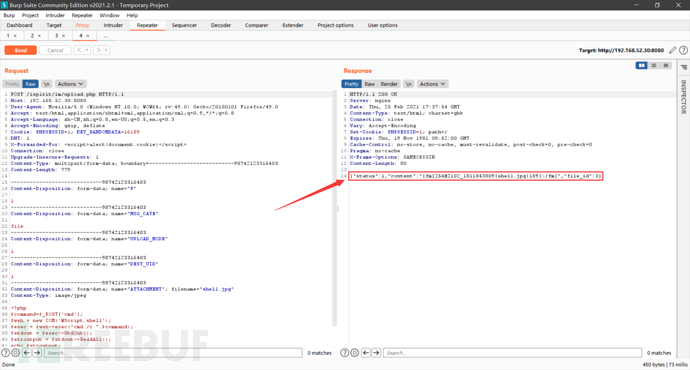Edit target with the pencil icon

[x=672, y=50]
